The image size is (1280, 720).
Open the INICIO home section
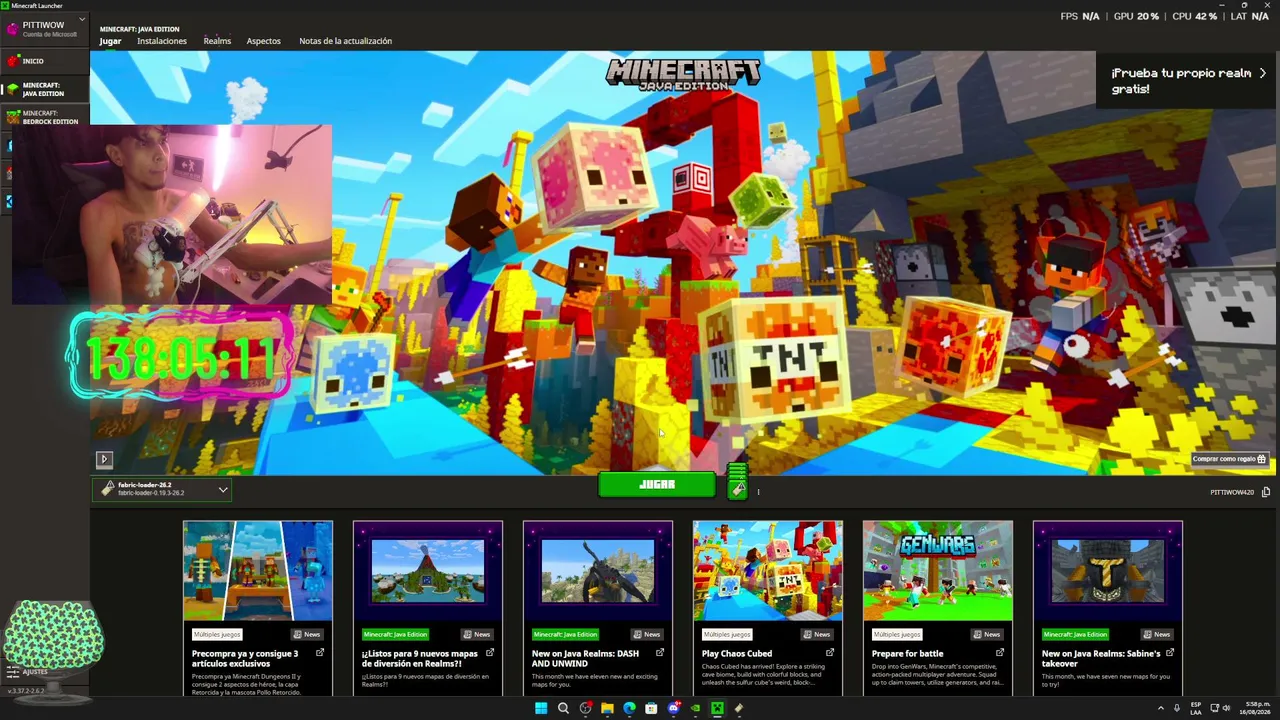[44, 61]
